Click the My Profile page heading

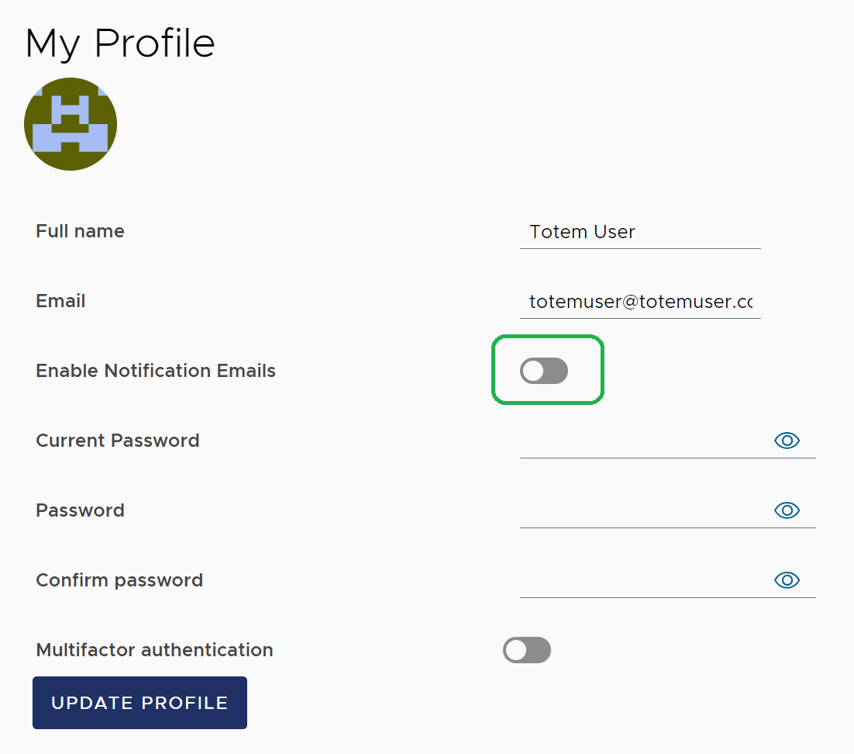pyautogui.click(x=120, y=43)
